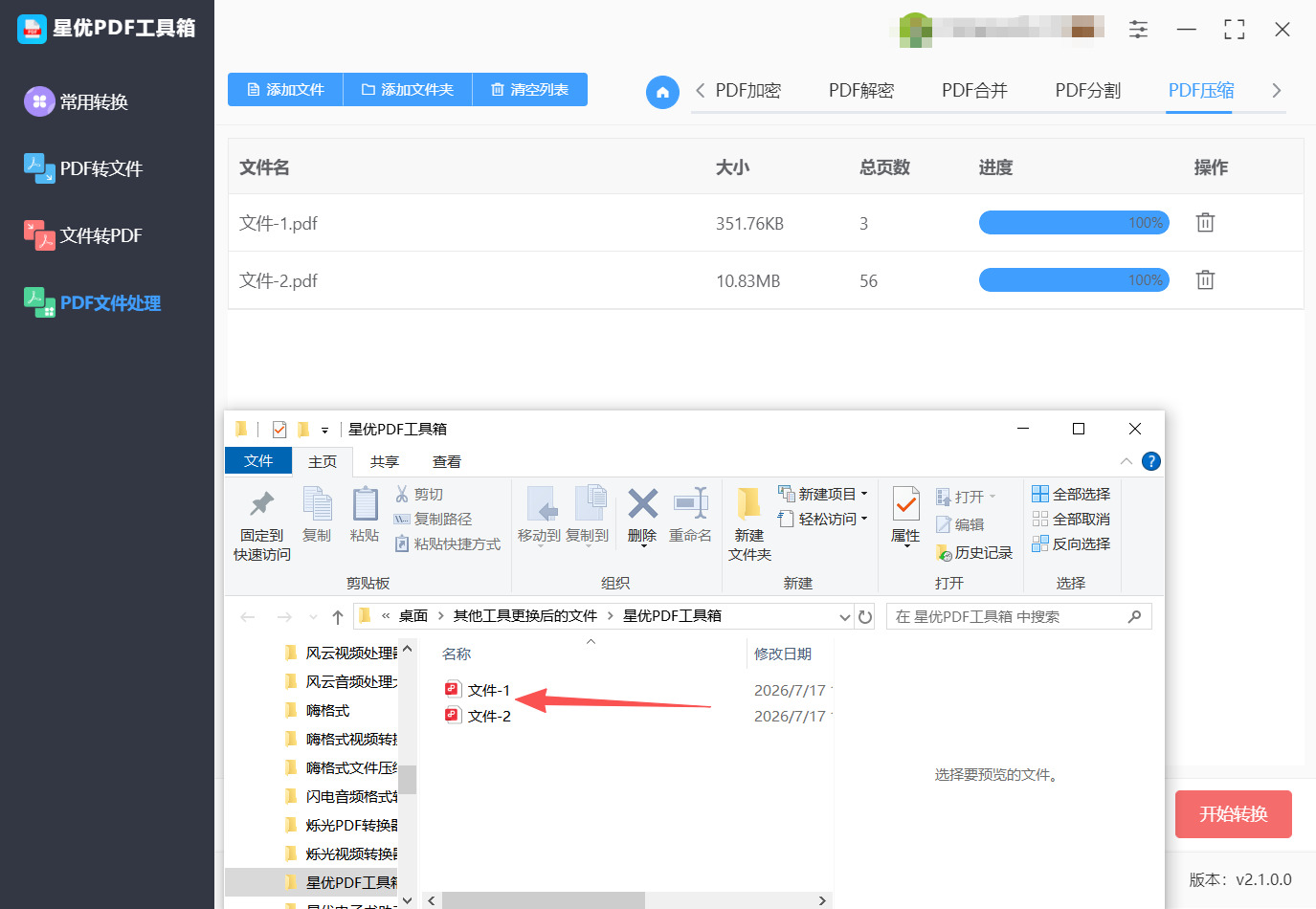Image resolution: width=1316 pixels, height=909 pixels.
Task: Delete 文件-2.pdf with its trash icon
Action: coord(1205,280)
